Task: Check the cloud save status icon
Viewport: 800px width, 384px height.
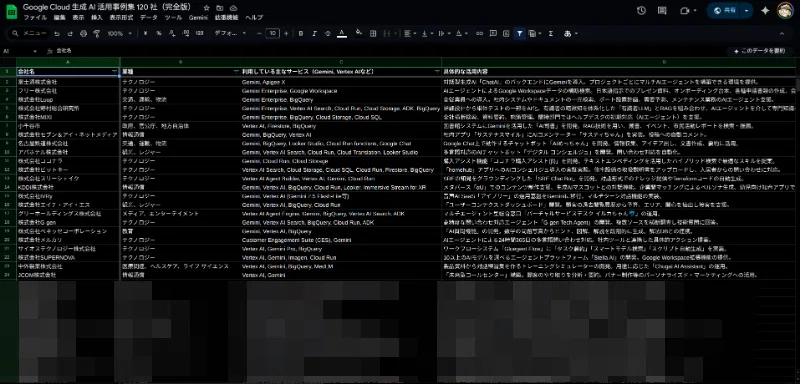Action: [233, 8]
